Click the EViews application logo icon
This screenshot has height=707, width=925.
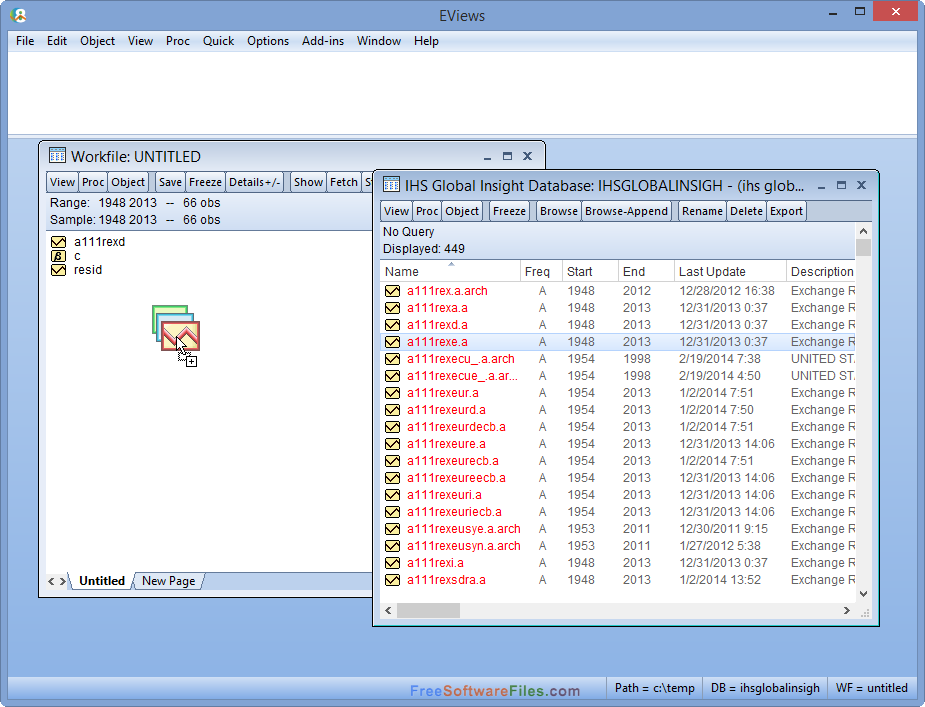click(x=18, y=15)
